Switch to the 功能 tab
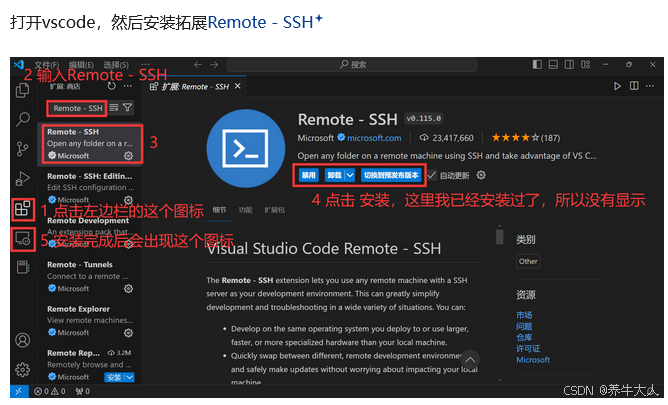 [245, 210]
